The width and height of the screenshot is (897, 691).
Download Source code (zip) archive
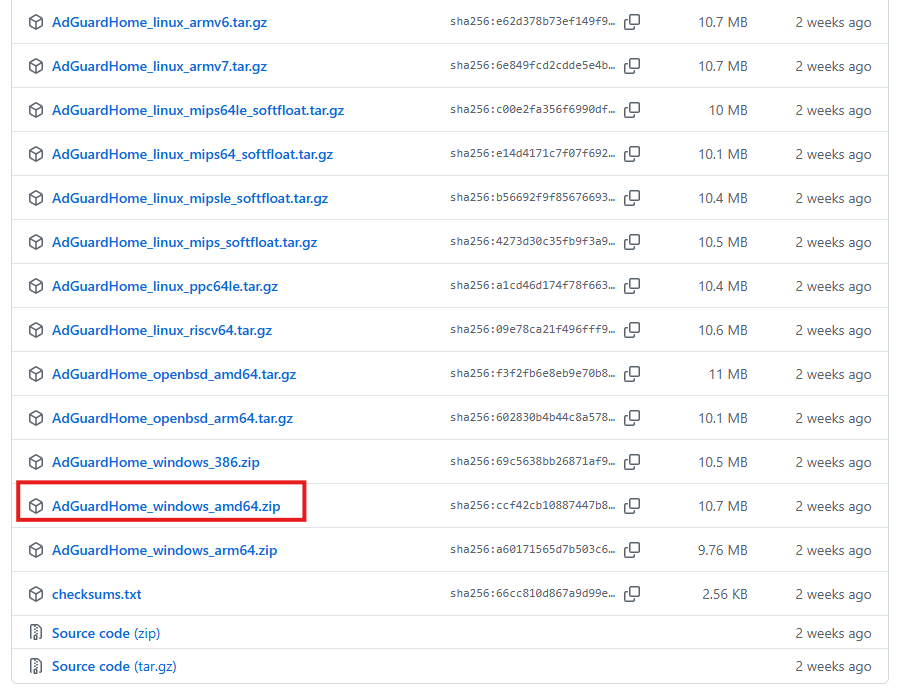pos(105,633)
